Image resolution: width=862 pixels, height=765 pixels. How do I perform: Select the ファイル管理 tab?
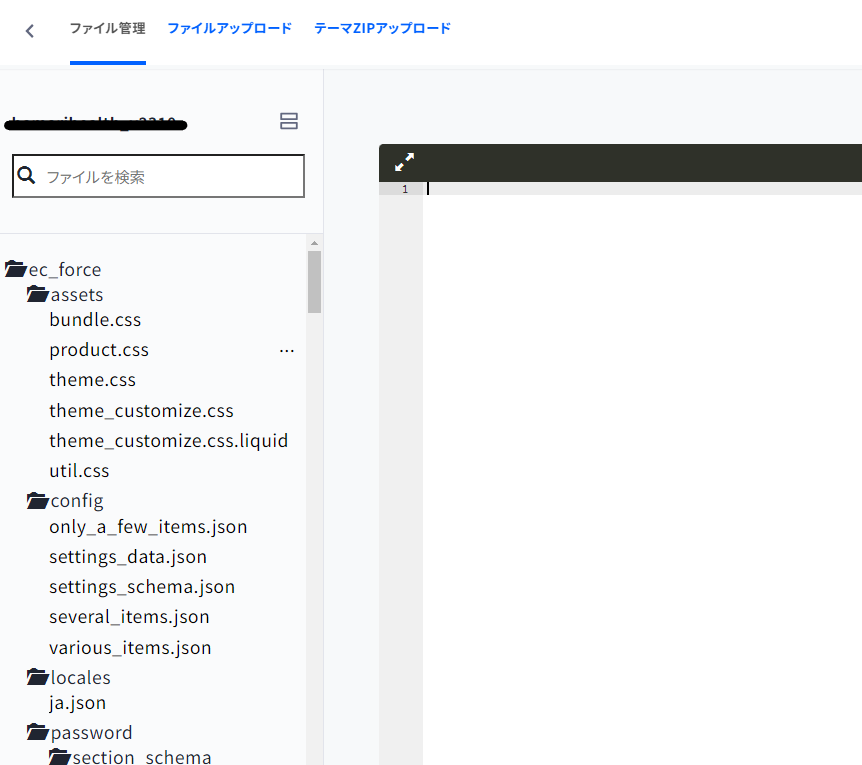[x=107, y=29]
